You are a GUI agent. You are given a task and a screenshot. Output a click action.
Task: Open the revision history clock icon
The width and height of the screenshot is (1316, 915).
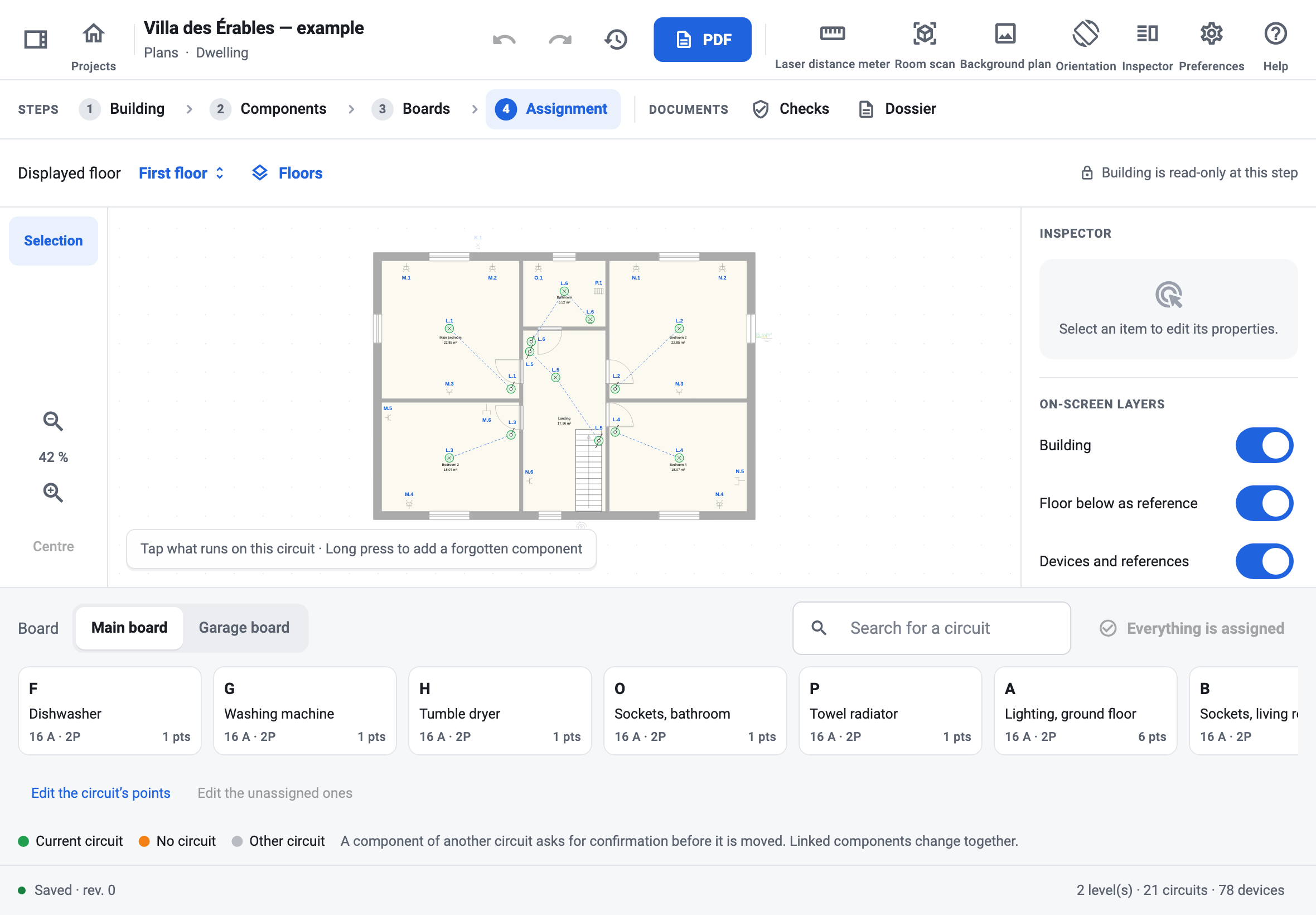[x=616, y=40]
